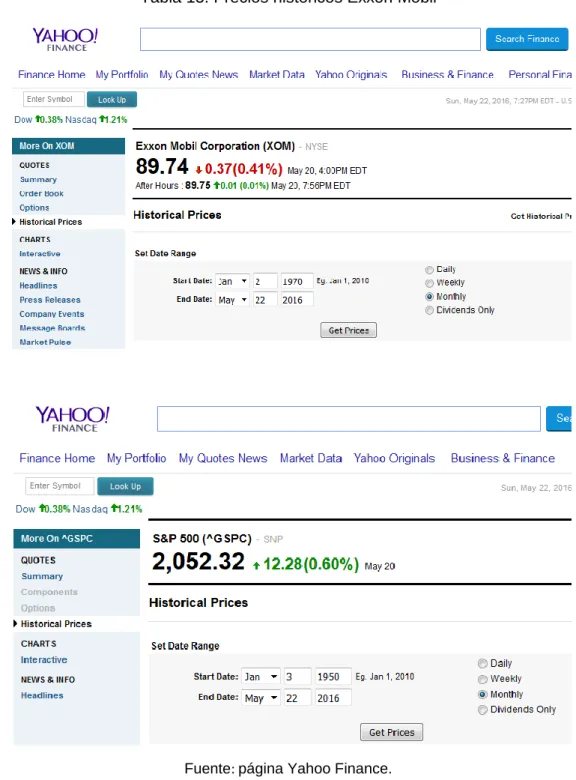This screenshot has height=780, width=576.
Task: Click End Date year field for Exxon Mobil
Action: tap(297, 300)
